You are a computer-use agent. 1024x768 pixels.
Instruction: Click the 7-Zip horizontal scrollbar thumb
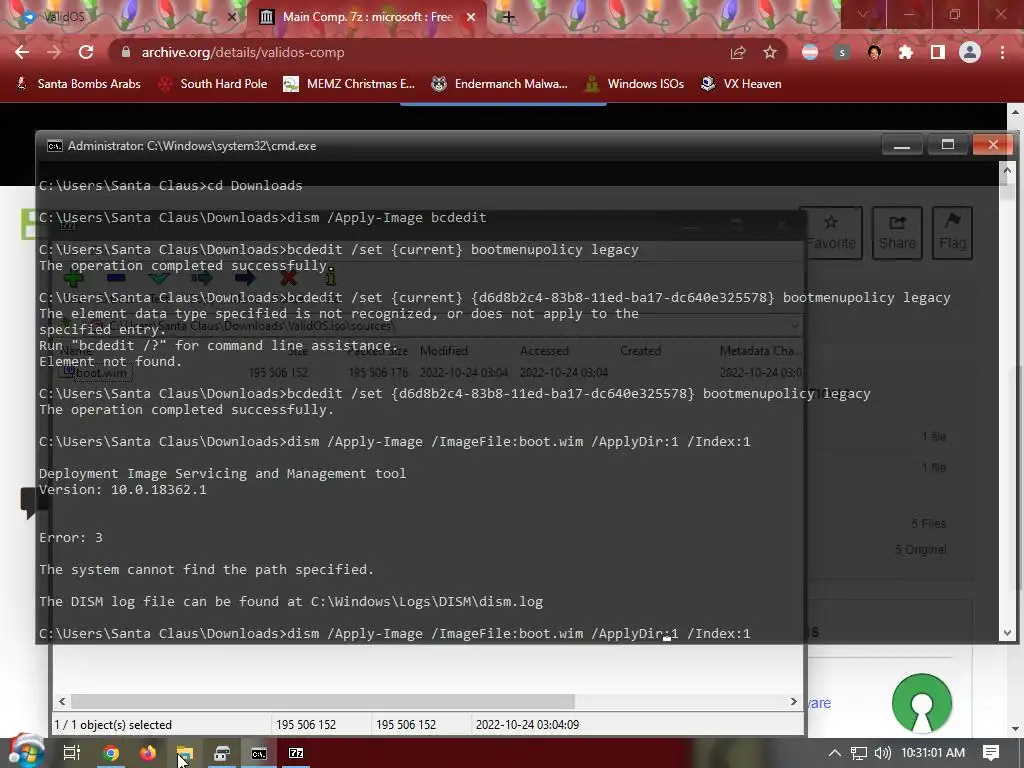click(323, 701)
